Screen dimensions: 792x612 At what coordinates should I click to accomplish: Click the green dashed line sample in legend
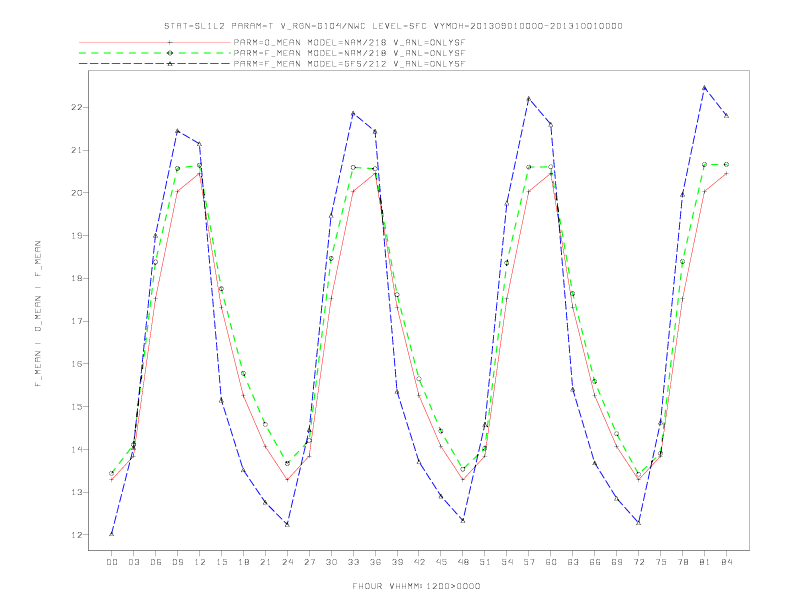[155, 53]
